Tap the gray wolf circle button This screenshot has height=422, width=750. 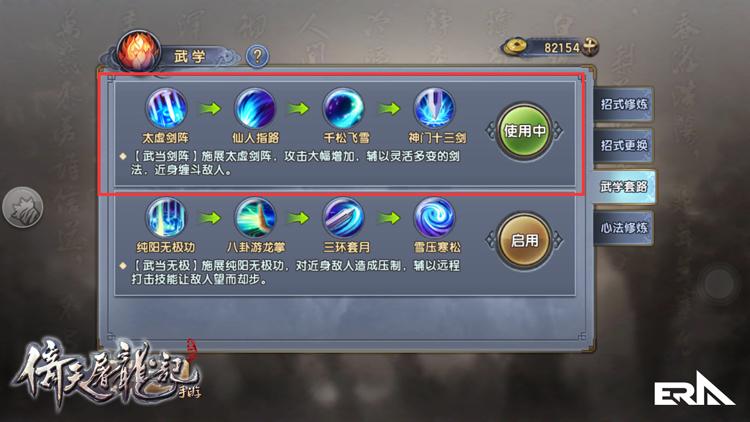pos(22,207)
